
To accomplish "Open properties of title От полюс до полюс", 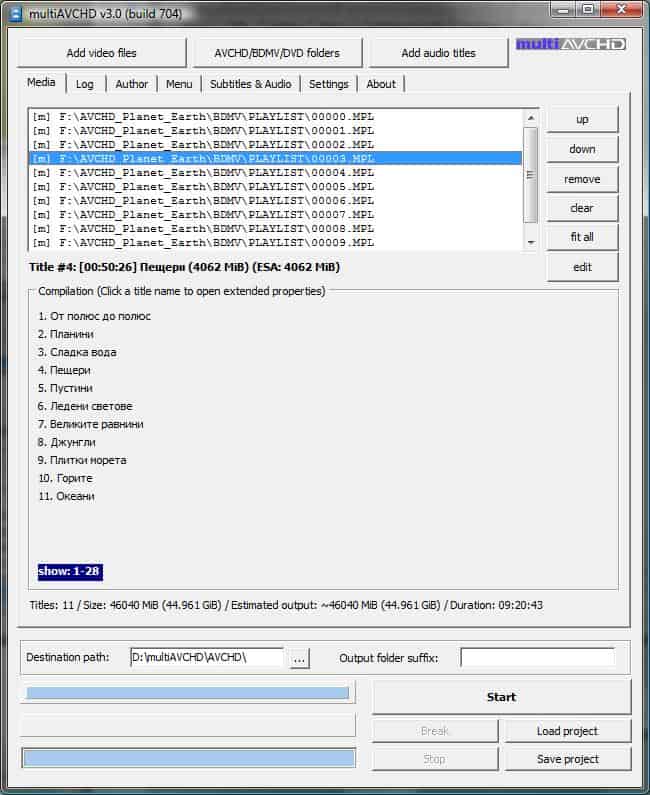I will [94, 316].
